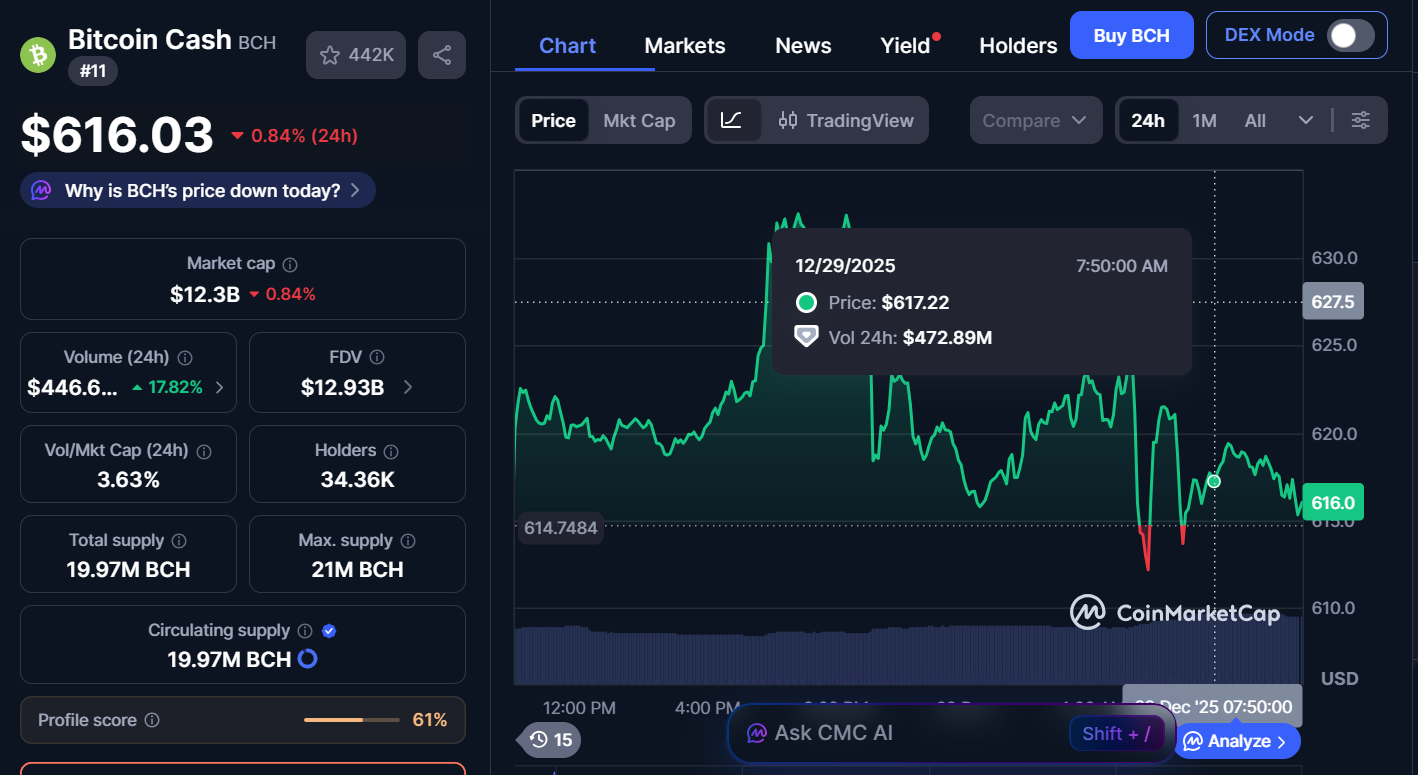Switch chart from Price to Mkt Cap

(639, 120)
